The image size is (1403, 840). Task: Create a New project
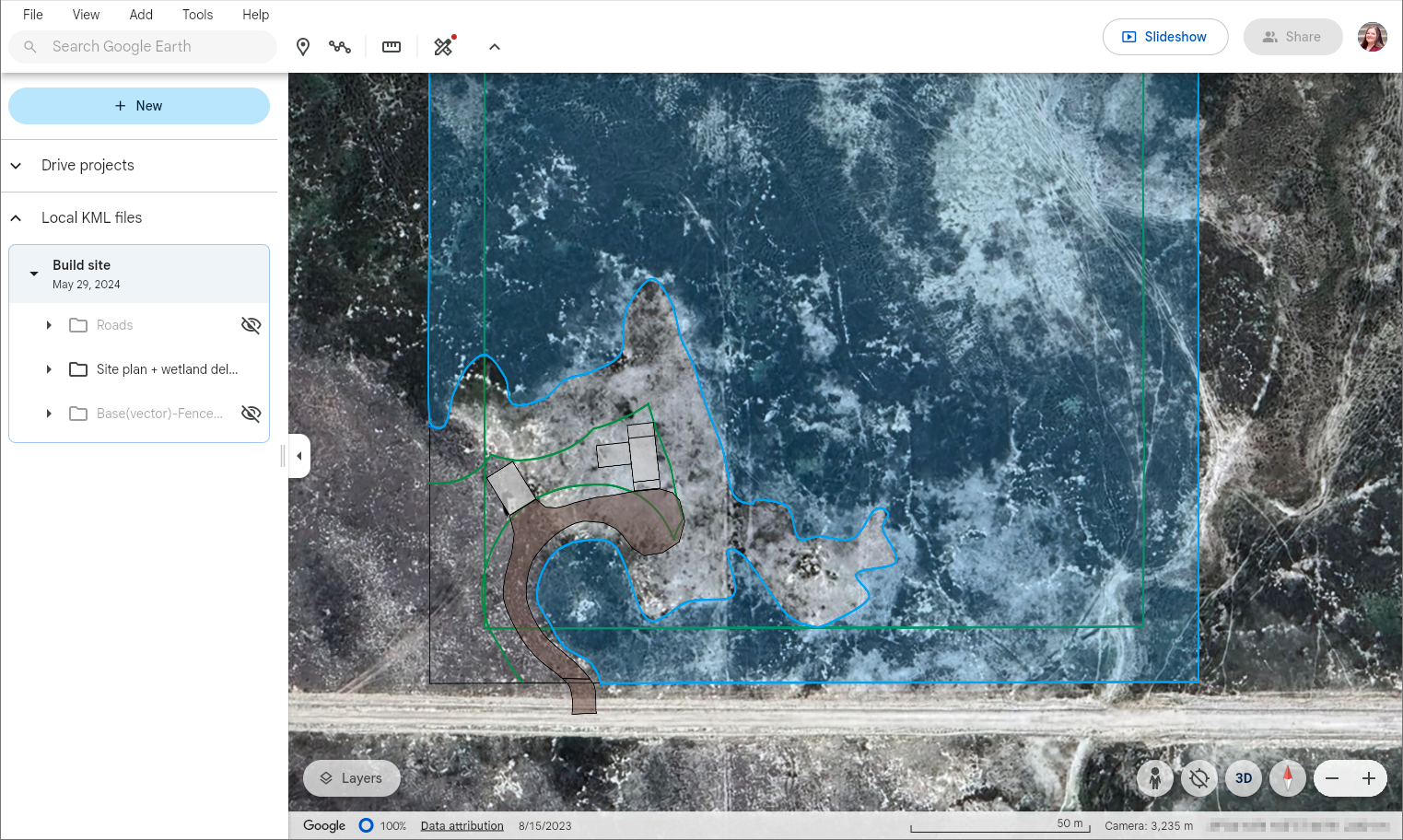(x=138, y=105)
